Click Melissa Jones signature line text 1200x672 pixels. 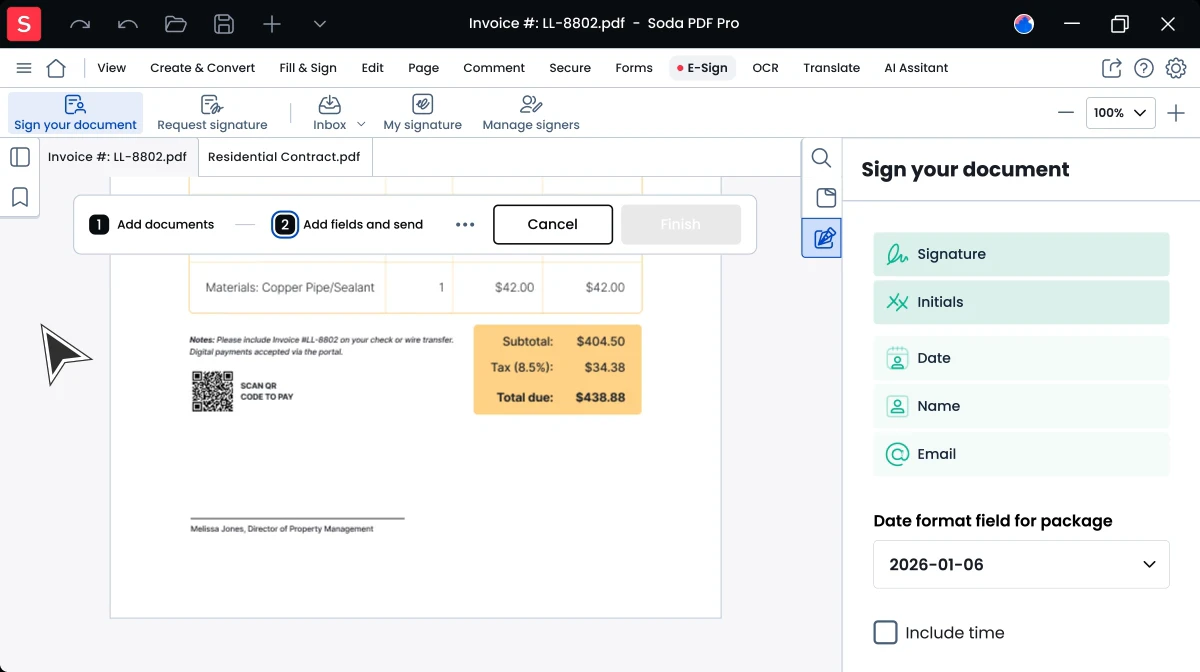[x=282, y=529]
